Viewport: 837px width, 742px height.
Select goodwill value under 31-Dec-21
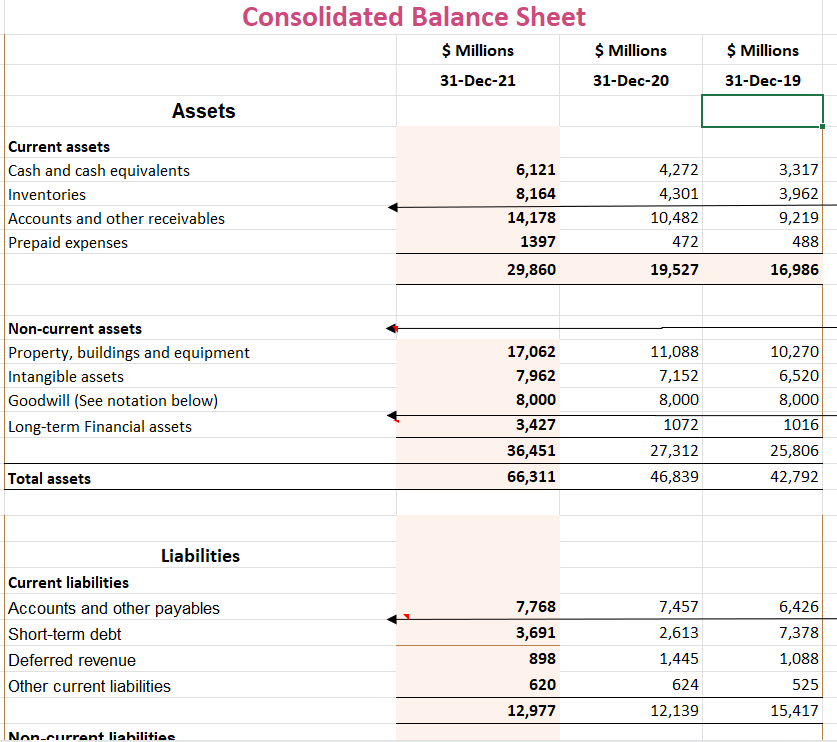click(535, 400)
